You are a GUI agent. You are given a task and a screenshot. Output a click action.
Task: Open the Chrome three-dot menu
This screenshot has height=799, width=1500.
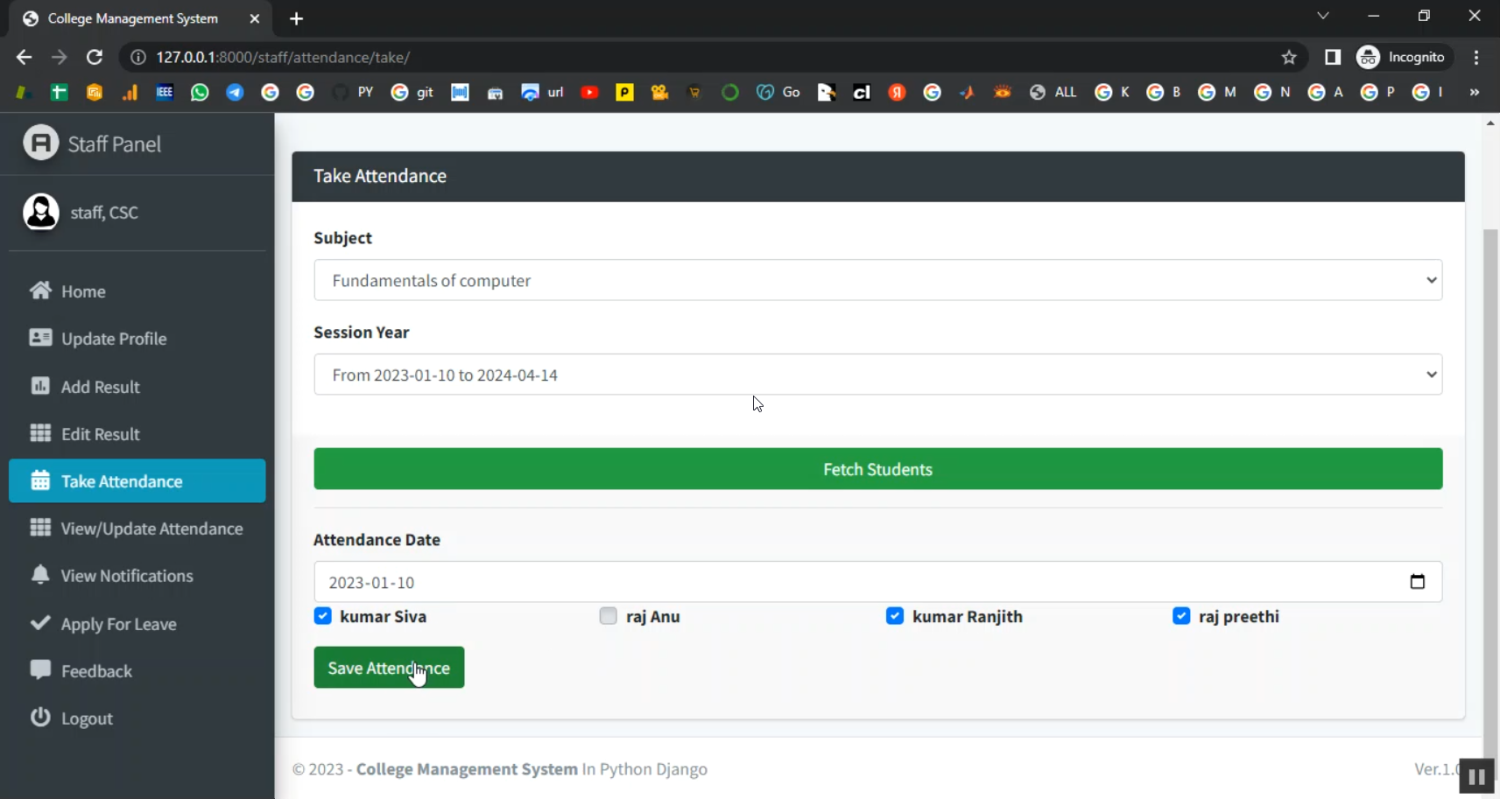coord(1476,58)
